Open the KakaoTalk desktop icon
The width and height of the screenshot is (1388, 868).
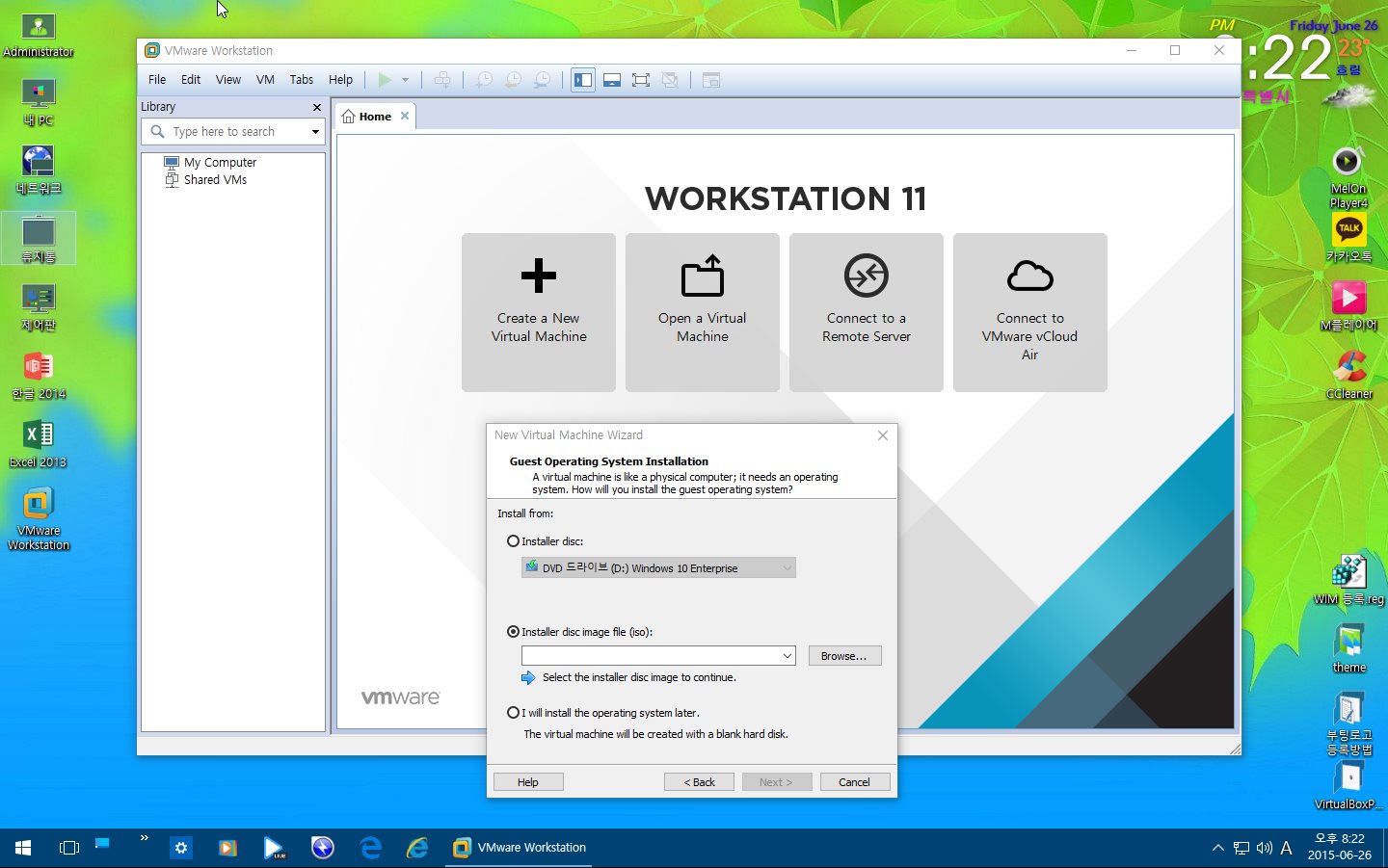(1349, 238)
